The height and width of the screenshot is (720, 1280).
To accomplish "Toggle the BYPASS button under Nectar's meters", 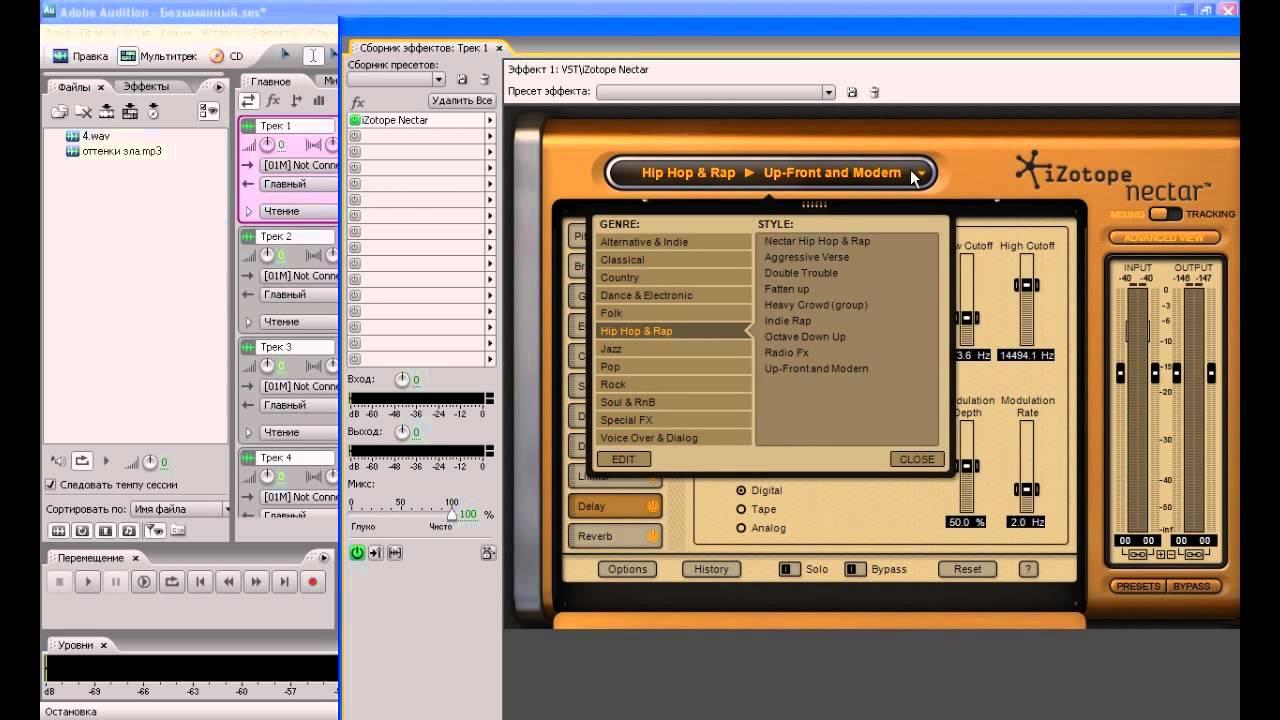I will (x=1192, y=586).
